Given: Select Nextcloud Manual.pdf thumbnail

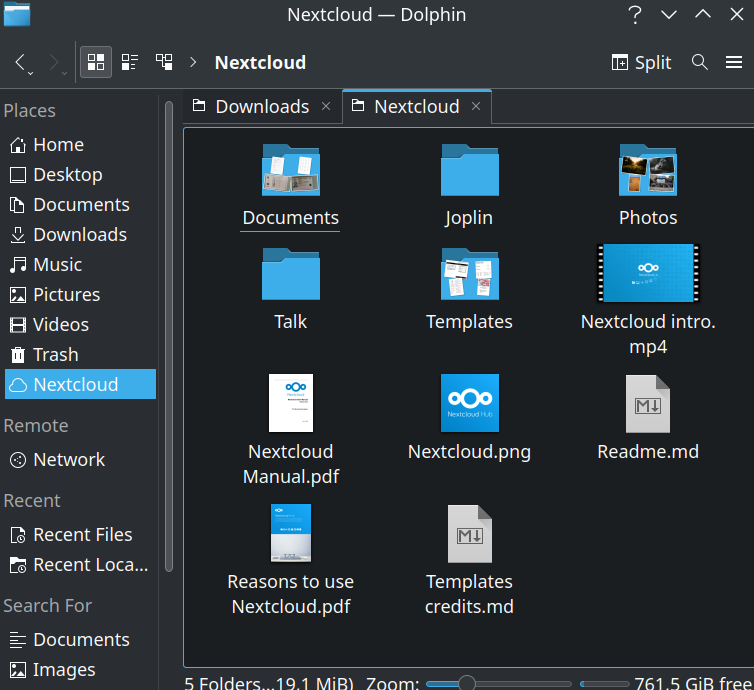Looking at the screenshot, I should [291, 403].
